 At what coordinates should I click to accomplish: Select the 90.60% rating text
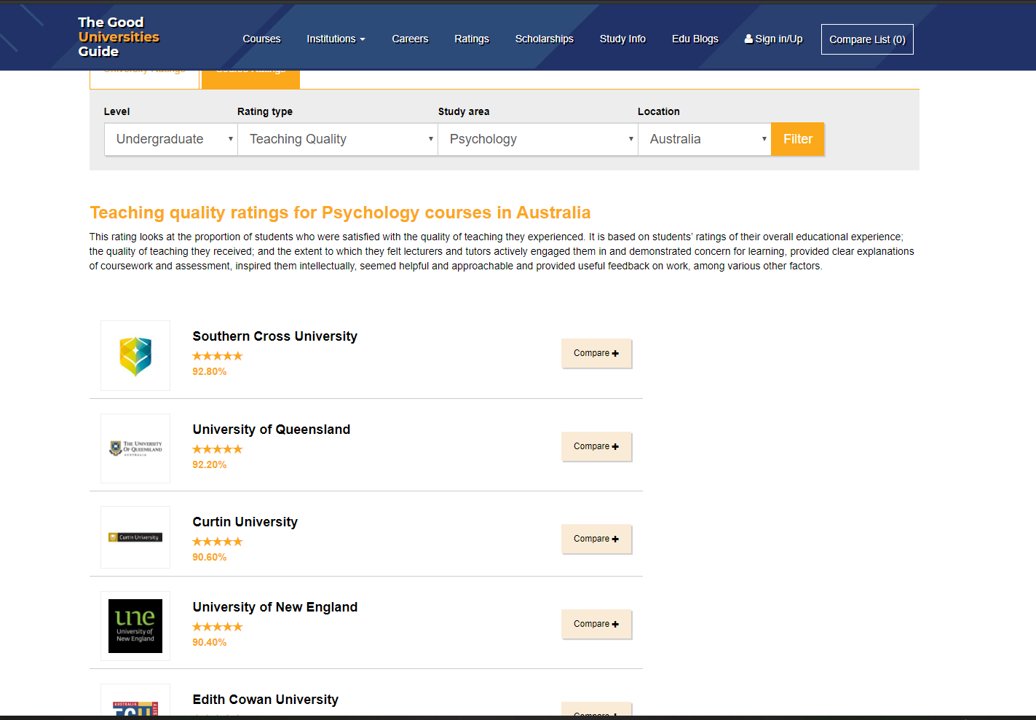tap(209, 558)
